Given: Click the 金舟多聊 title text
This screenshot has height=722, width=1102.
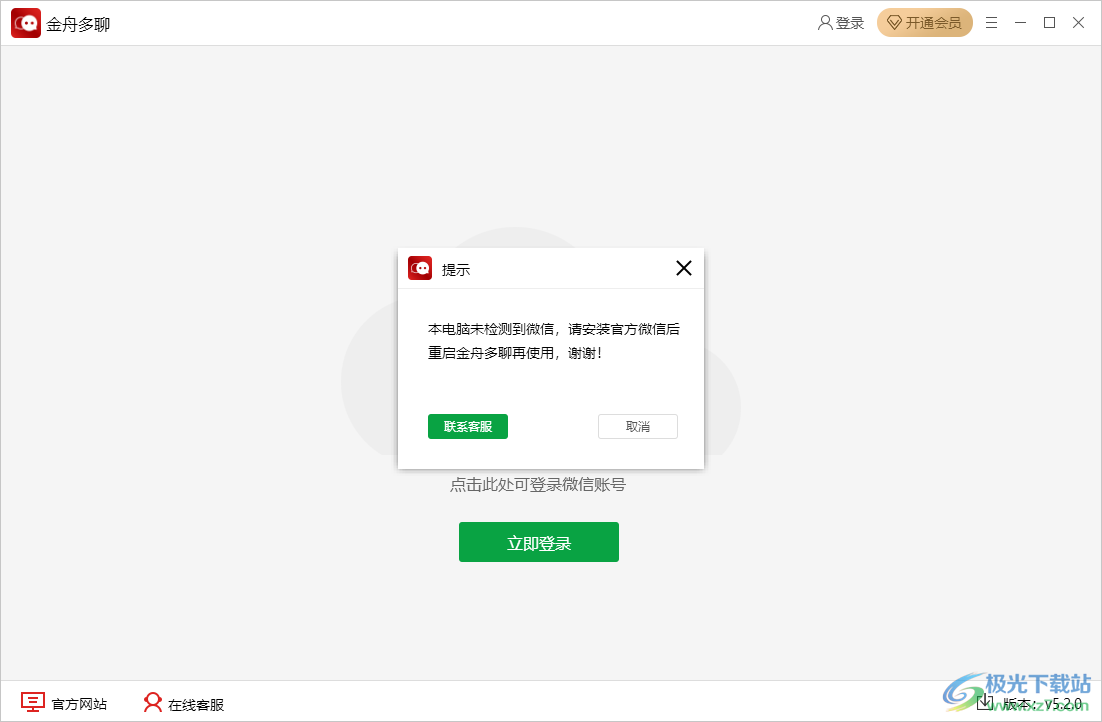Looking at the screenshot, I should pyautogui.click(x=78, y=25).
